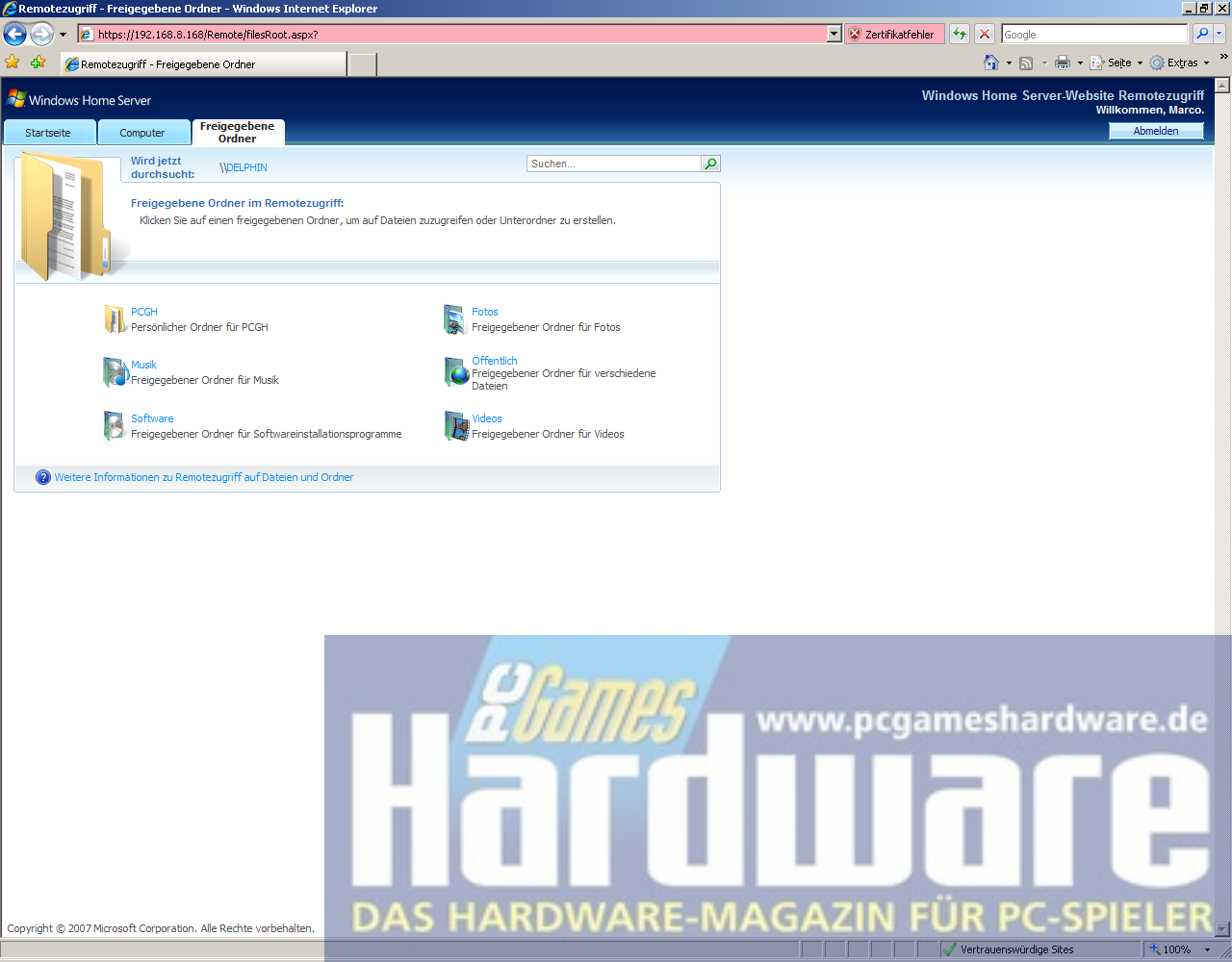The height and width of the screenshot is (962, 1232).
Task: Click the Add to Favorites icon
Action: [x=38, y=63]
